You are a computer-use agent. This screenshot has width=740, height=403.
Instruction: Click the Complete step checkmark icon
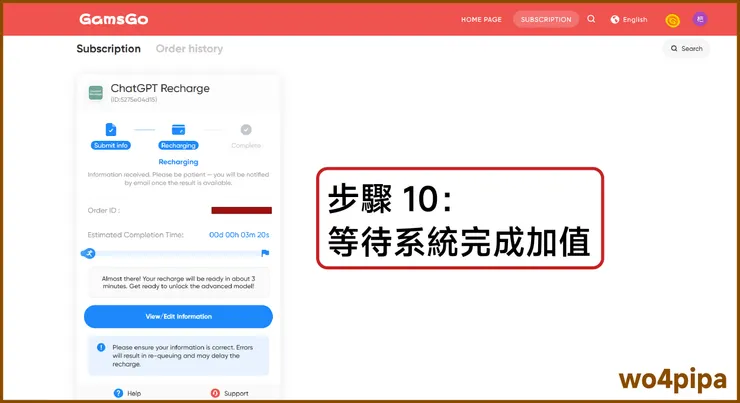pos(246,129)
